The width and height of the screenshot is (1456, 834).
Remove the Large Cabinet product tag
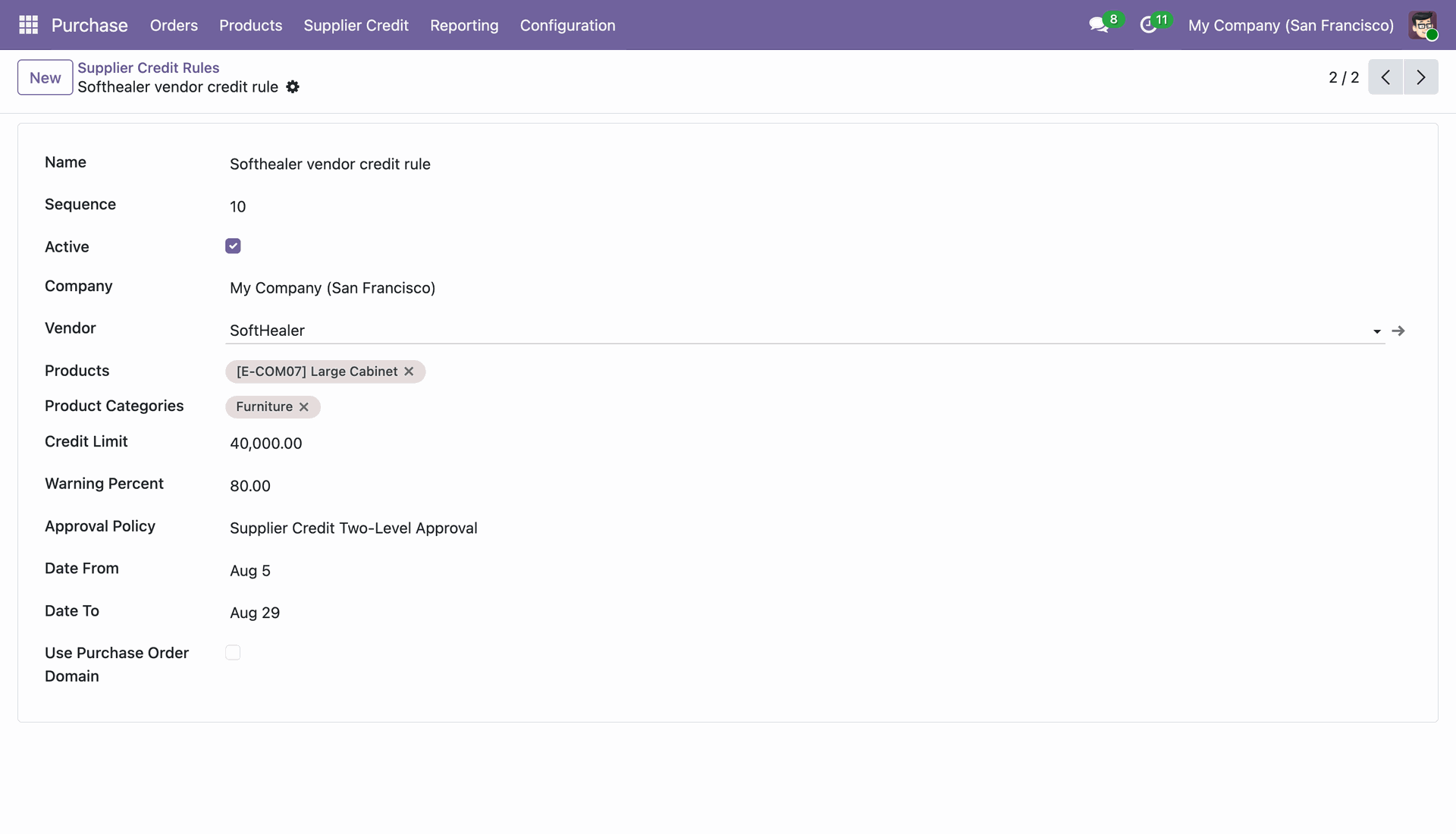(x=409, y=372)
